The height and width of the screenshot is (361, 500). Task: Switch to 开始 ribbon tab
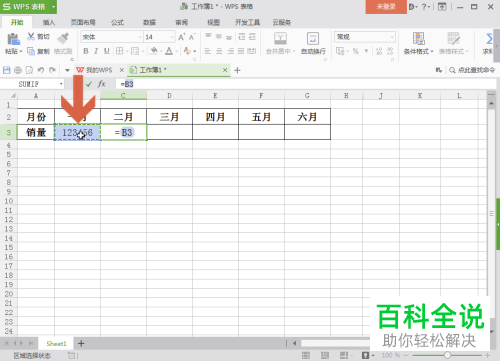(17, 22)
